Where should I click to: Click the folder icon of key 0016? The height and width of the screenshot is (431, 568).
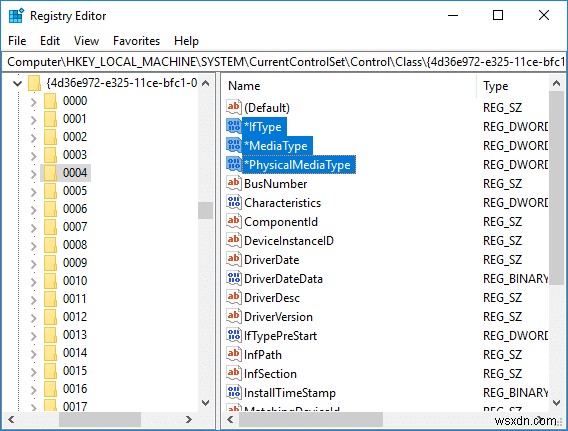tap(50, 389)
